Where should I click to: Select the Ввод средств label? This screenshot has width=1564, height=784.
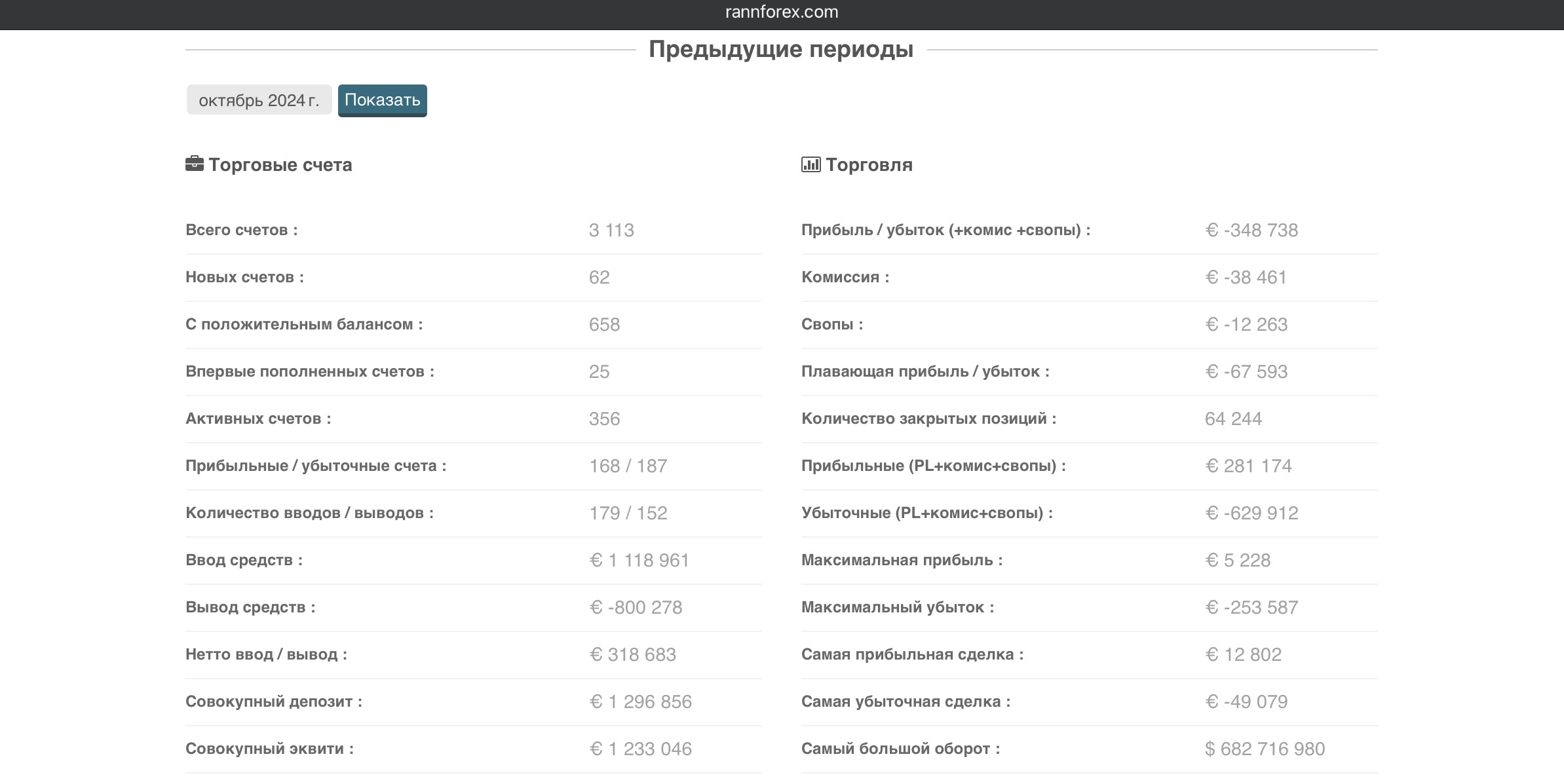click(244, 560)
